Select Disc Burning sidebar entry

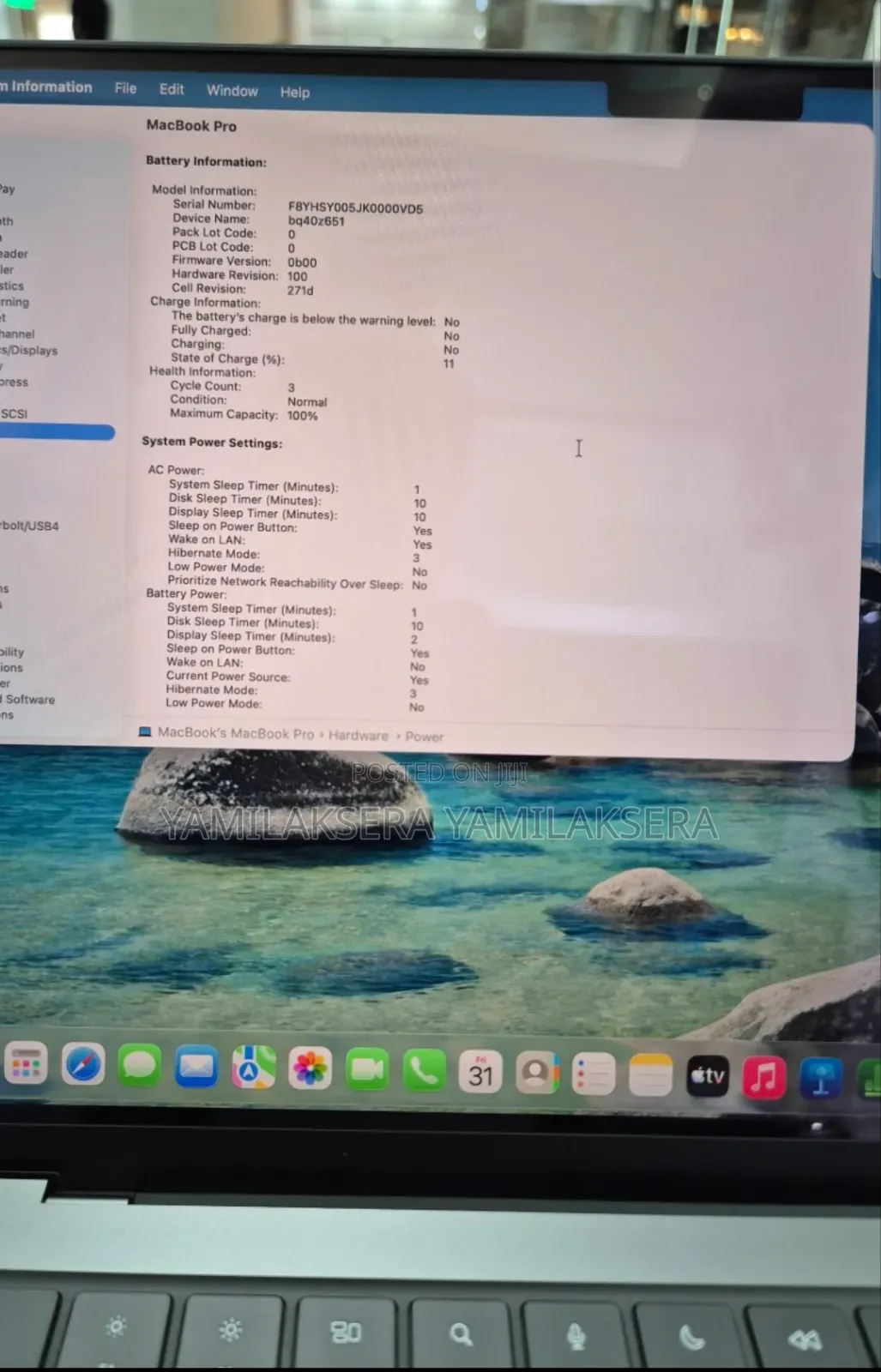point(15,302)
